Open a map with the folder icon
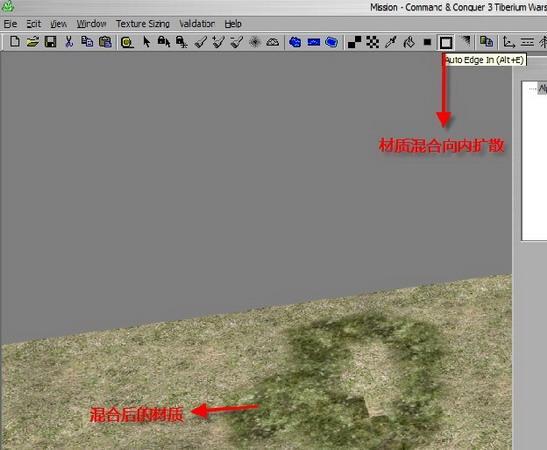 pyautogui.click(x=32, y=42)
